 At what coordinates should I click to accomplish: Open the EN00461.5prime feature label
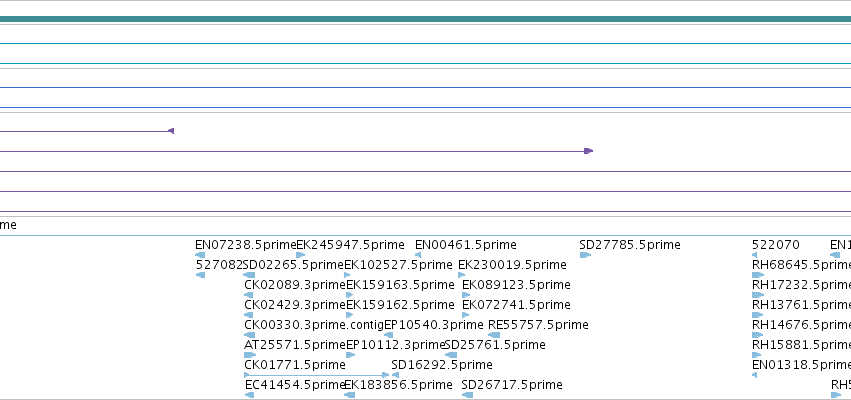point(466,245)
